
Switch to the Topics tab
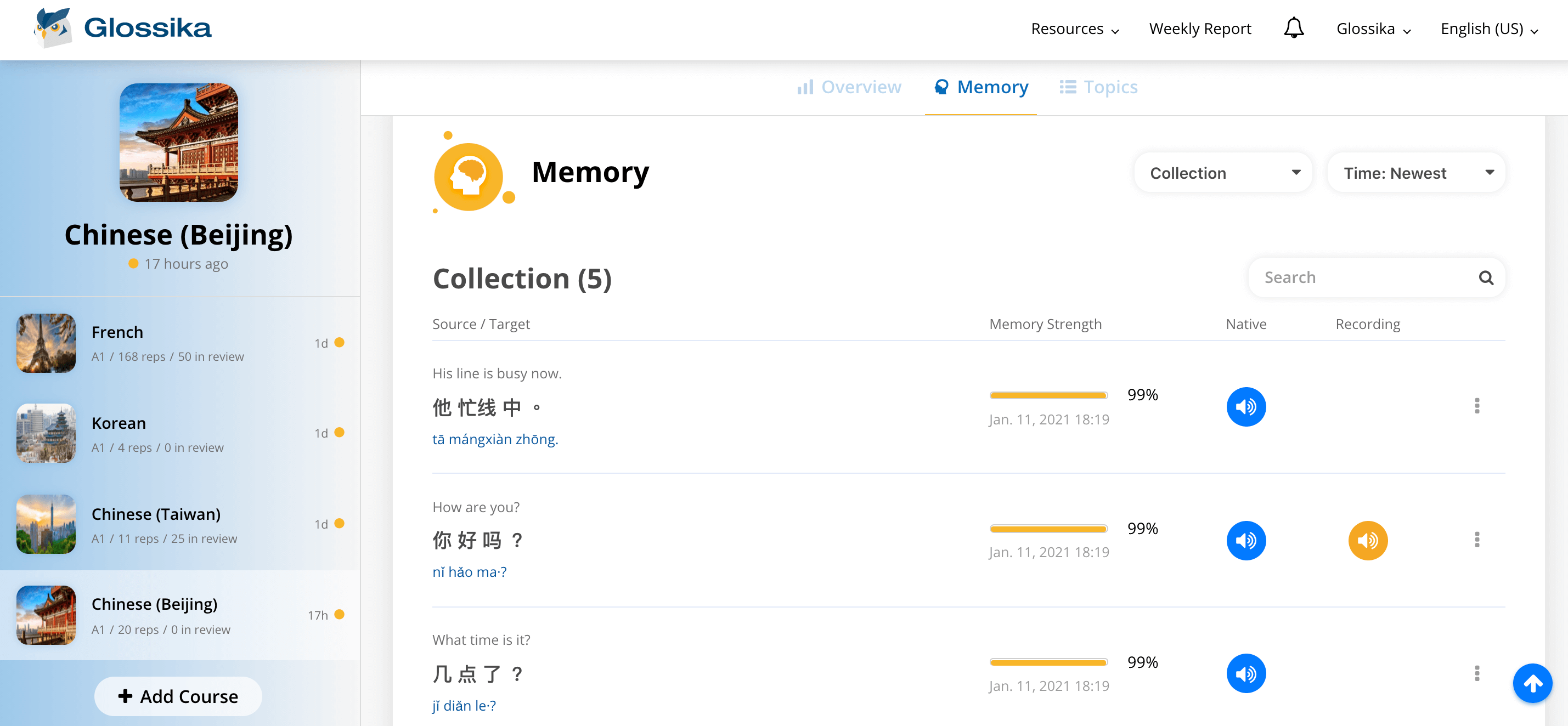pyautogui.click(x=1098, y=87)
